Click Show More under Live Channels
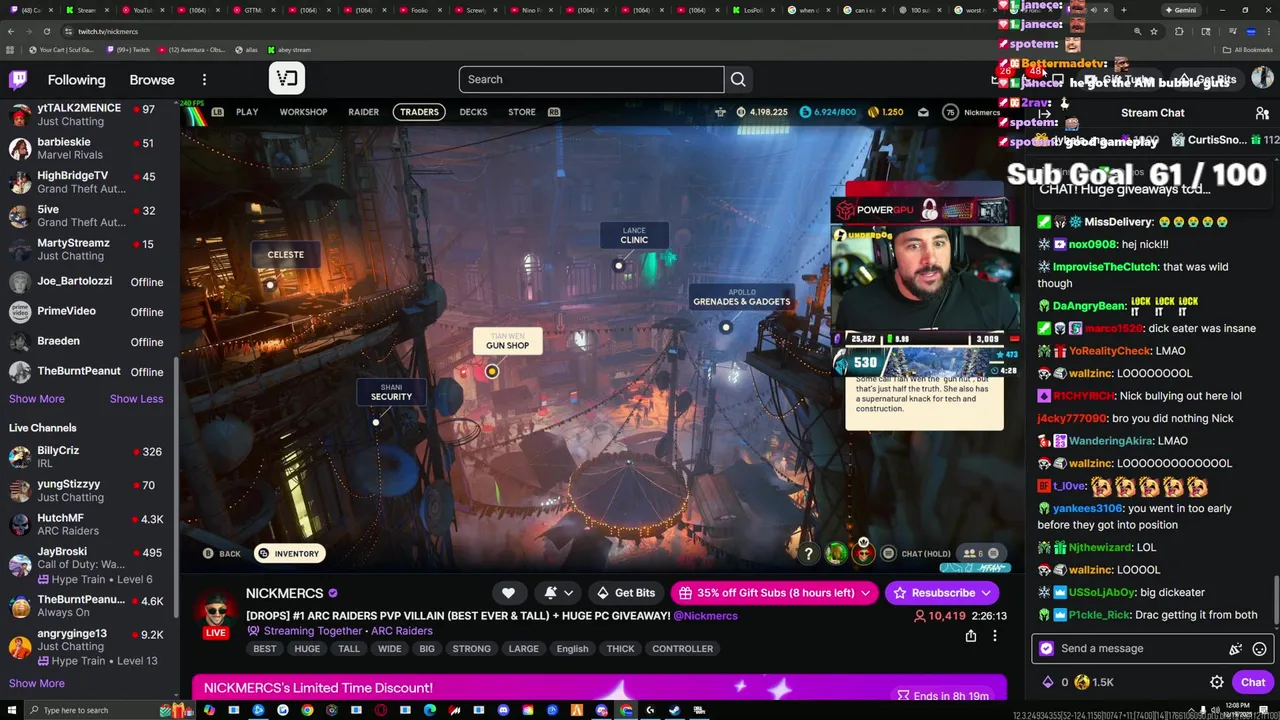Viewport: 1280px width, 720px height. pyautogui.click(x=37, y=684)
